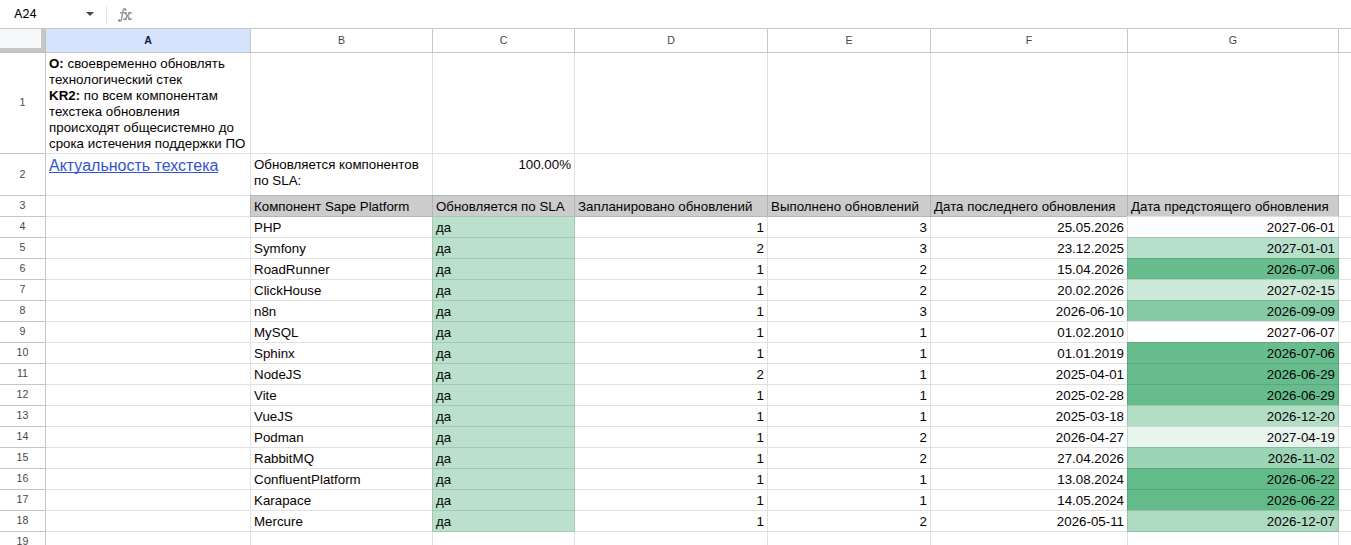Image resolution: width=1351 pixels, height=545 pixels.
Task: Click the 2025-03-18 VueJS update date
Action: coord(1029,416)
